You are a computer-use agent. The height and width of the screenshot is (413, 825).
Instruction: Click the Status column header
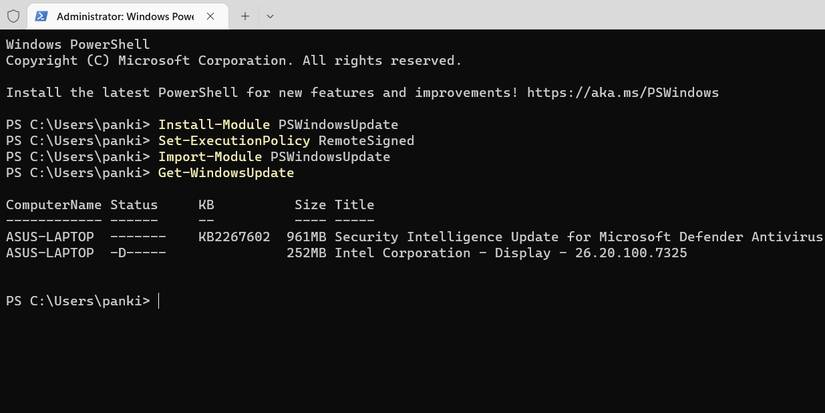click(134, 205)
